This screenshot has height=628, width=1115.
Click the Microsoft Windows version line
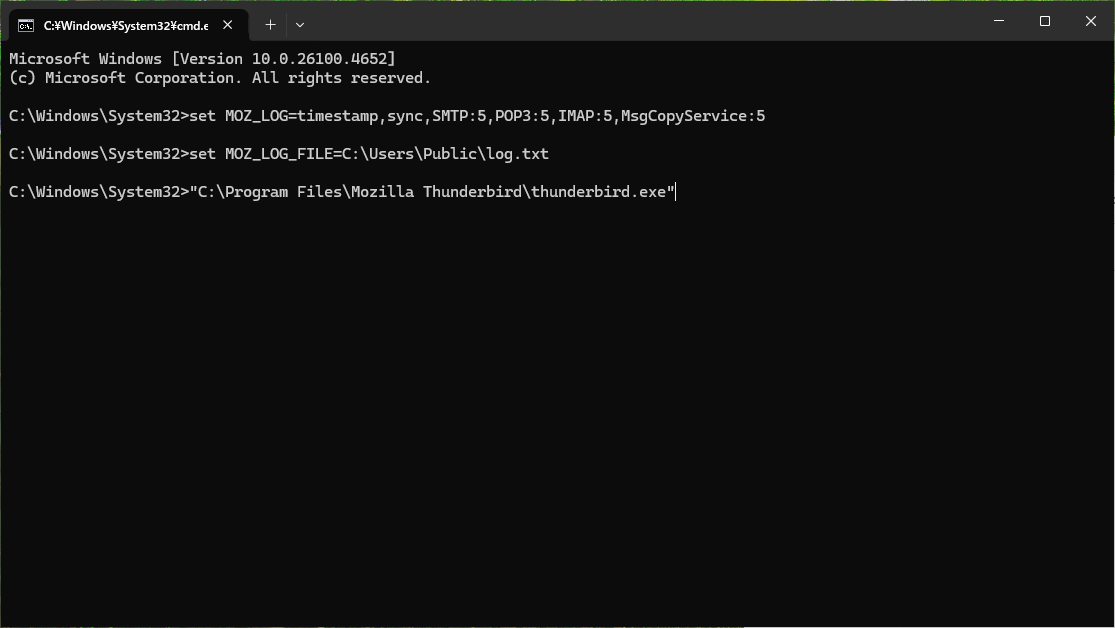point(202,59)
